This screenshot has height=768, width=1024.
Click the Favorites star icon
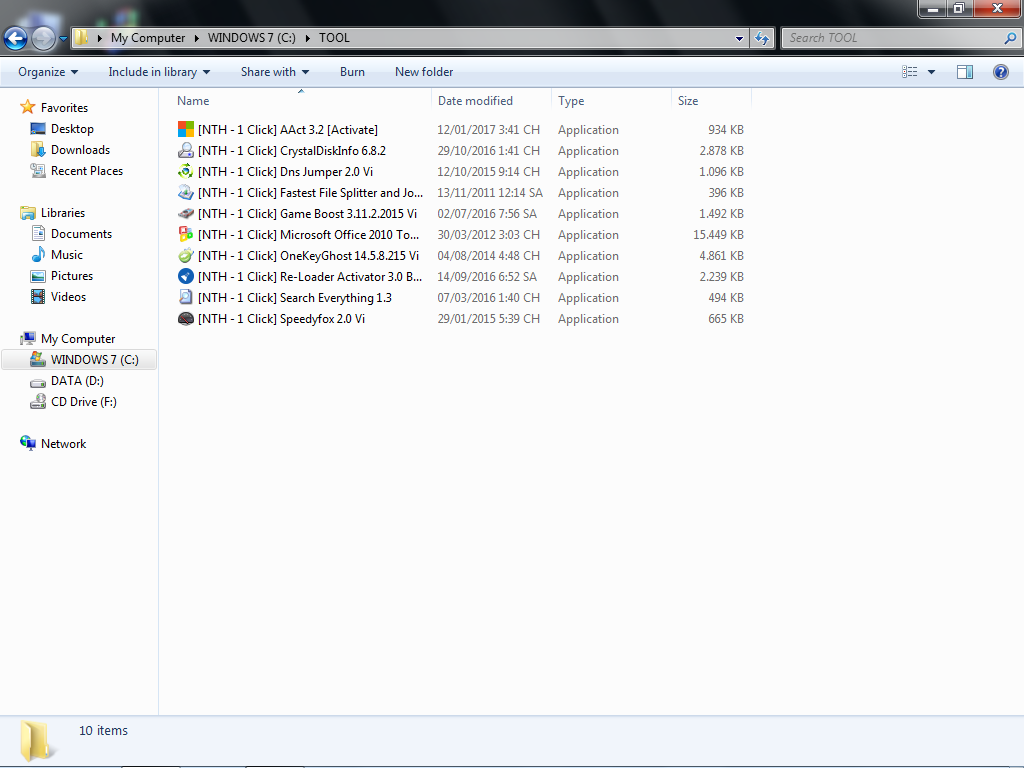[x=27, y=106]
